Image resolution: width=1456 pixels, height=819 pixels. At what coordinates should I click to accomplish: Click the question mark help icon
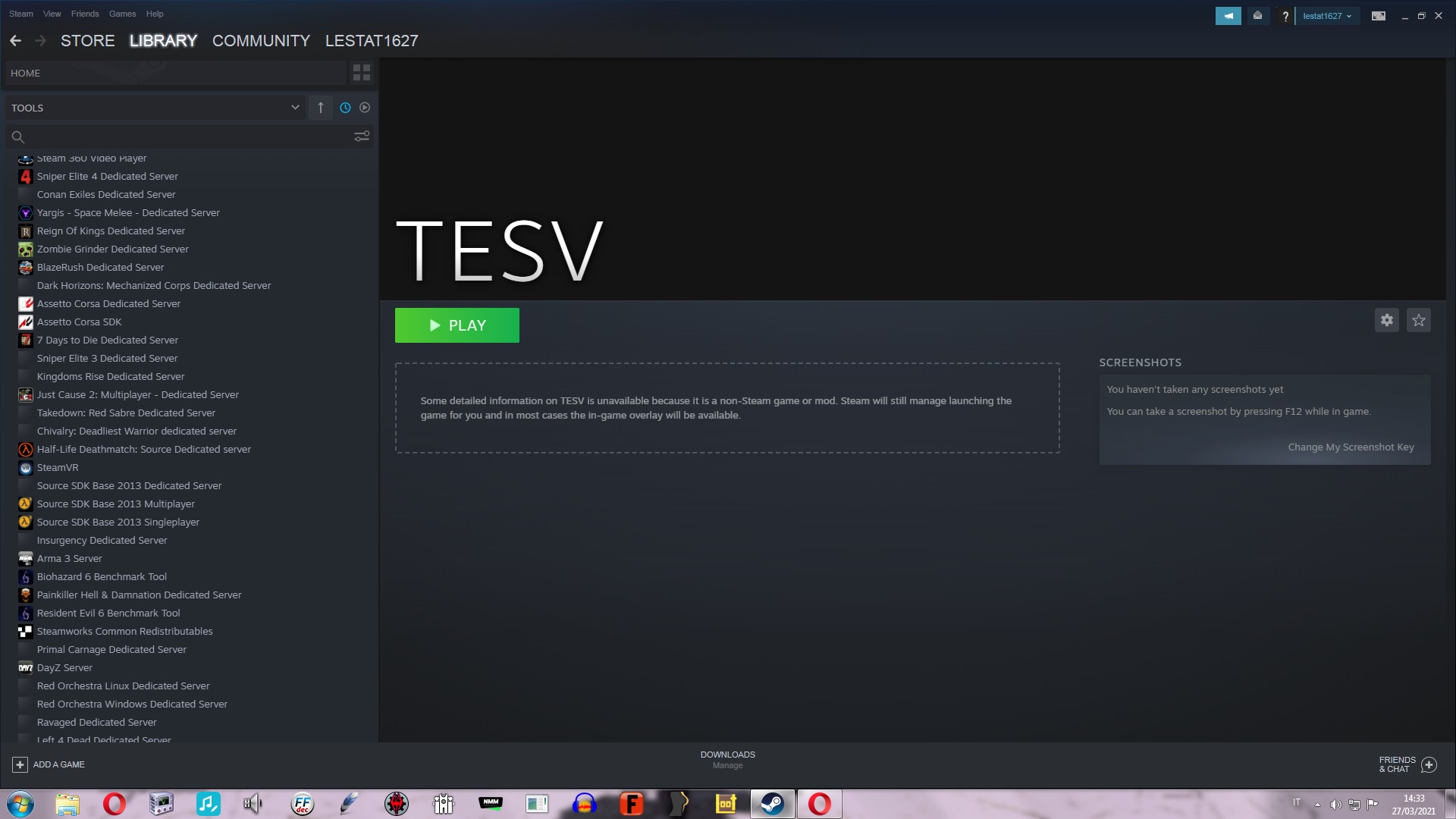click(x=1285, y=16)
